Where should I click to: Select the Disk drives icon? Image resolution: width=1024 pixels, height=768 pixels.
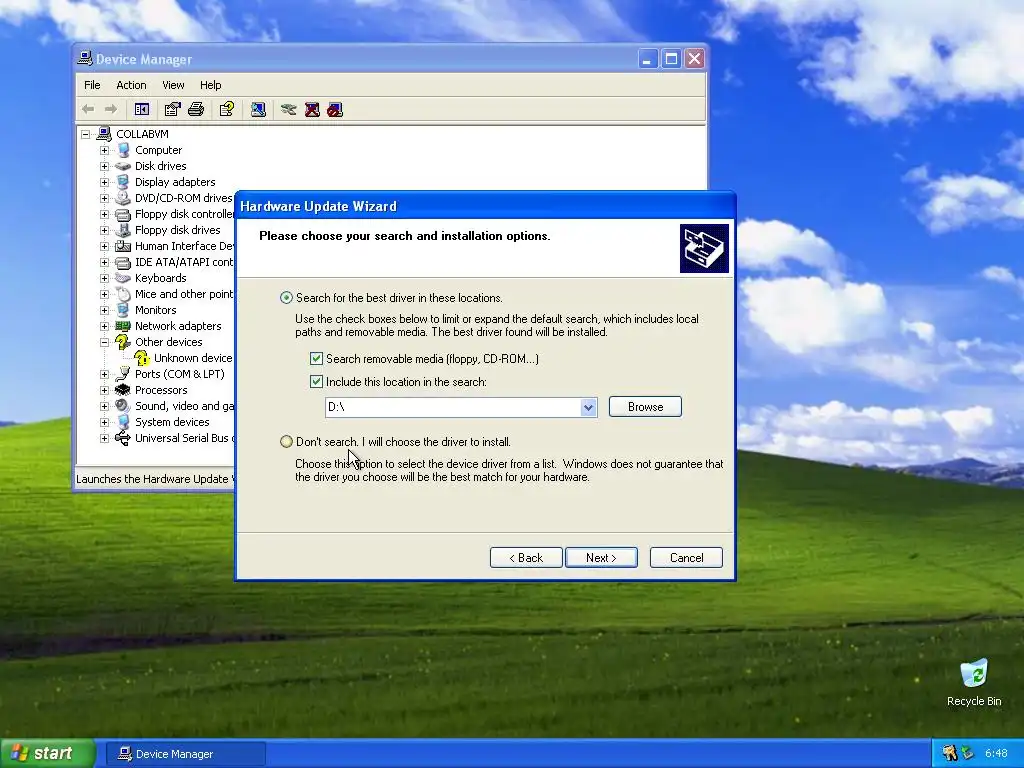point(123,166)
